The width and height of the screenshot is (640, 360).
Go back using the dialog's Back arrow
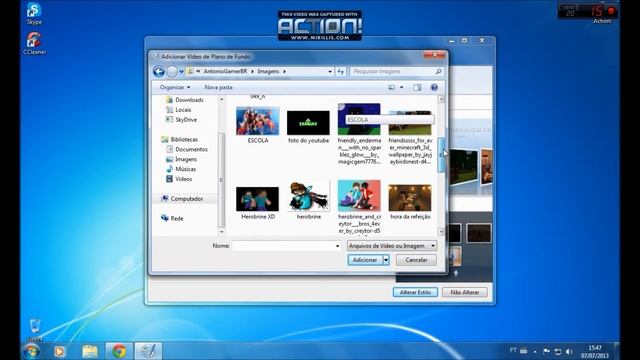click(x=159, y=72)
